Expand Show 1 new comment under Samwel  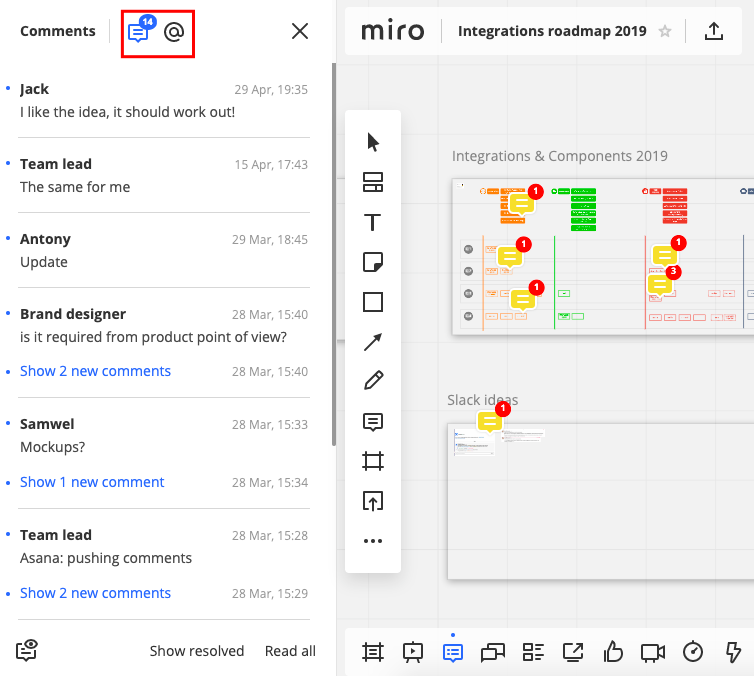92,482
